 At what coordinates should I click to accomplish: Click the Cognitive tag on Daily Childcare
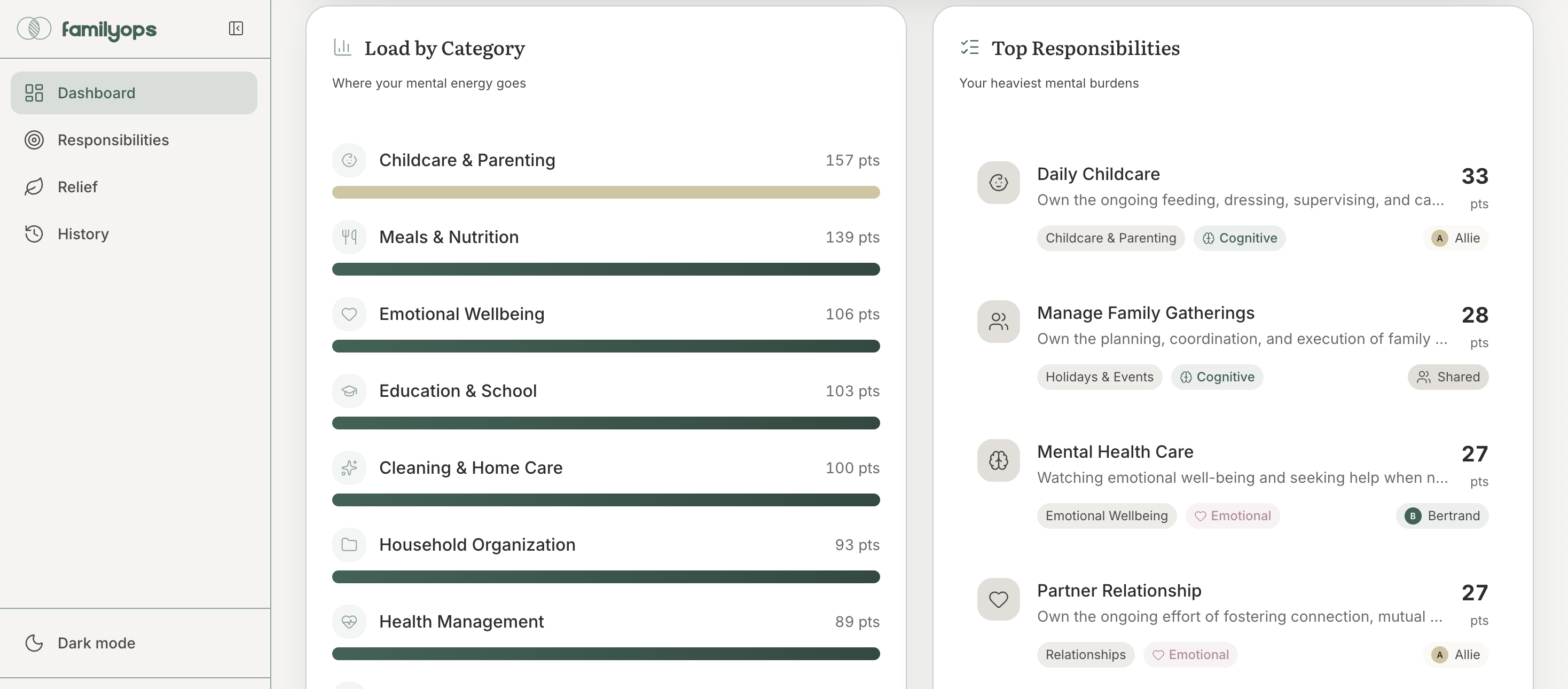pos(1240,238)
